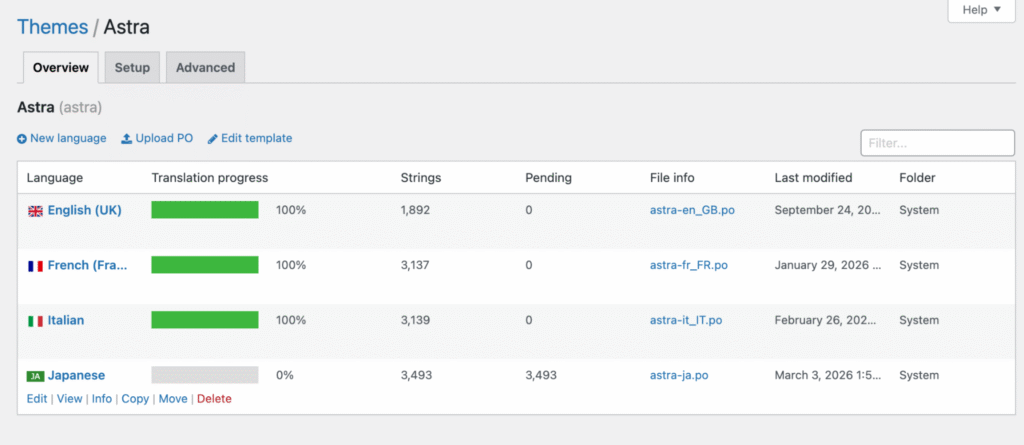Image resolution: width=1024 pixels, height=445 pixels.
Task: Select the Overview tab
Action: point(61,68)
